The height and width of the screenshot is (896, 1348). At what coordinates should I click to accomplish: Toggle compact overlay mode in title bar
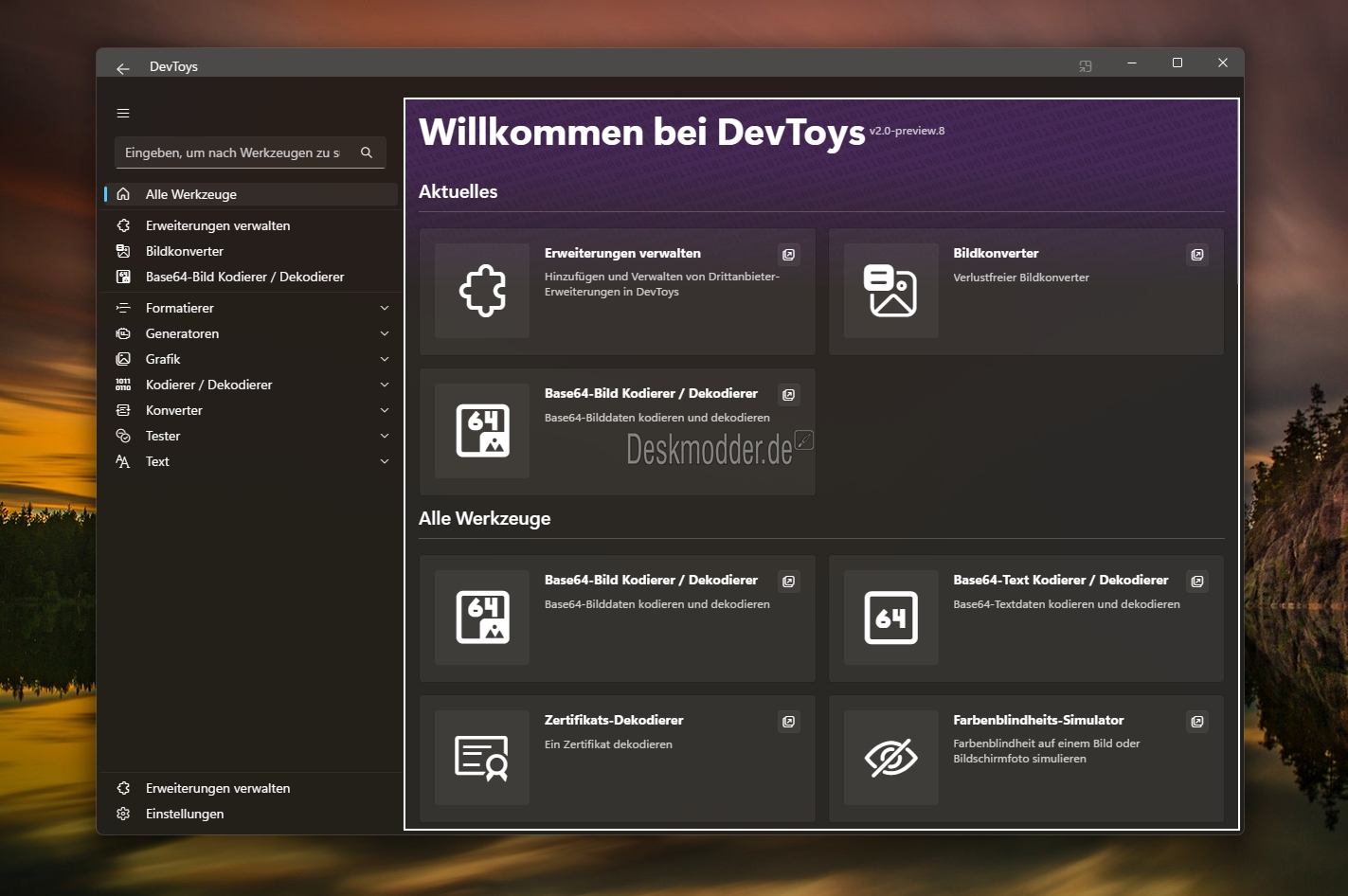(x=1086, y=66)
